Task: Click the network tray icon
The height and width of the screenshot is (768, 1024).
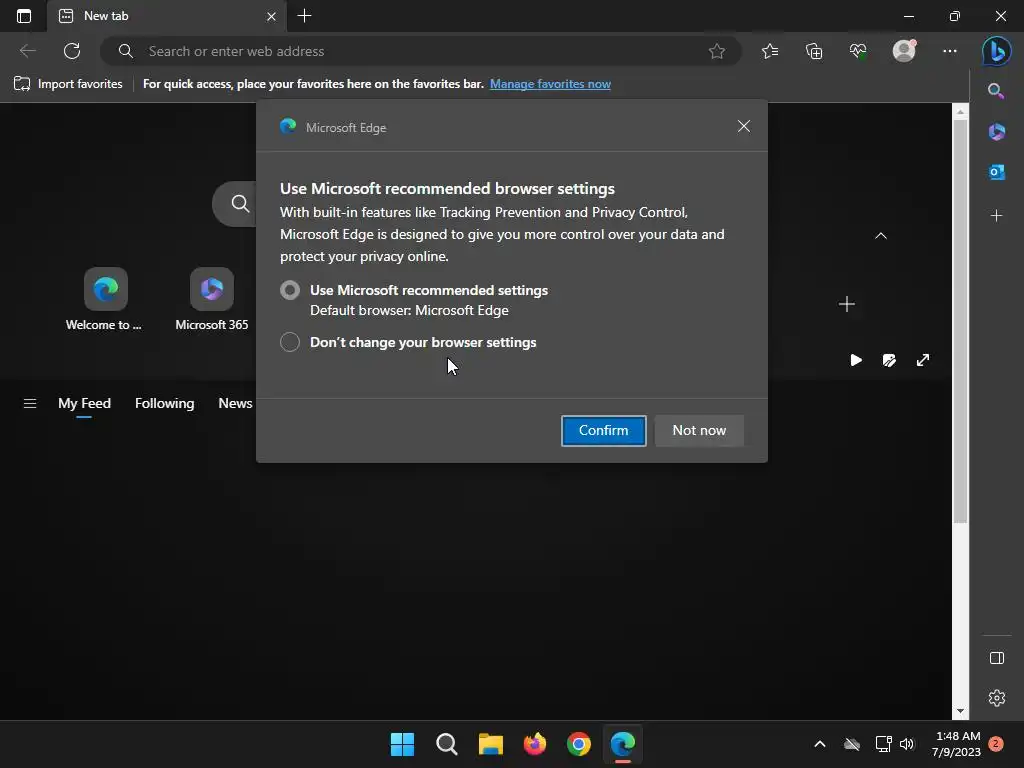Action: 883,744
